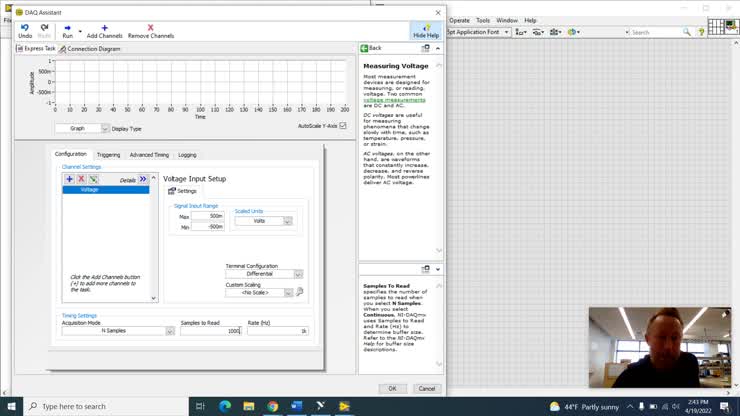This screenshot has height=416, width=740.
Task: Click the Add Channels toolbar icon
Action: pyautogui.click(x=104, y=28)
